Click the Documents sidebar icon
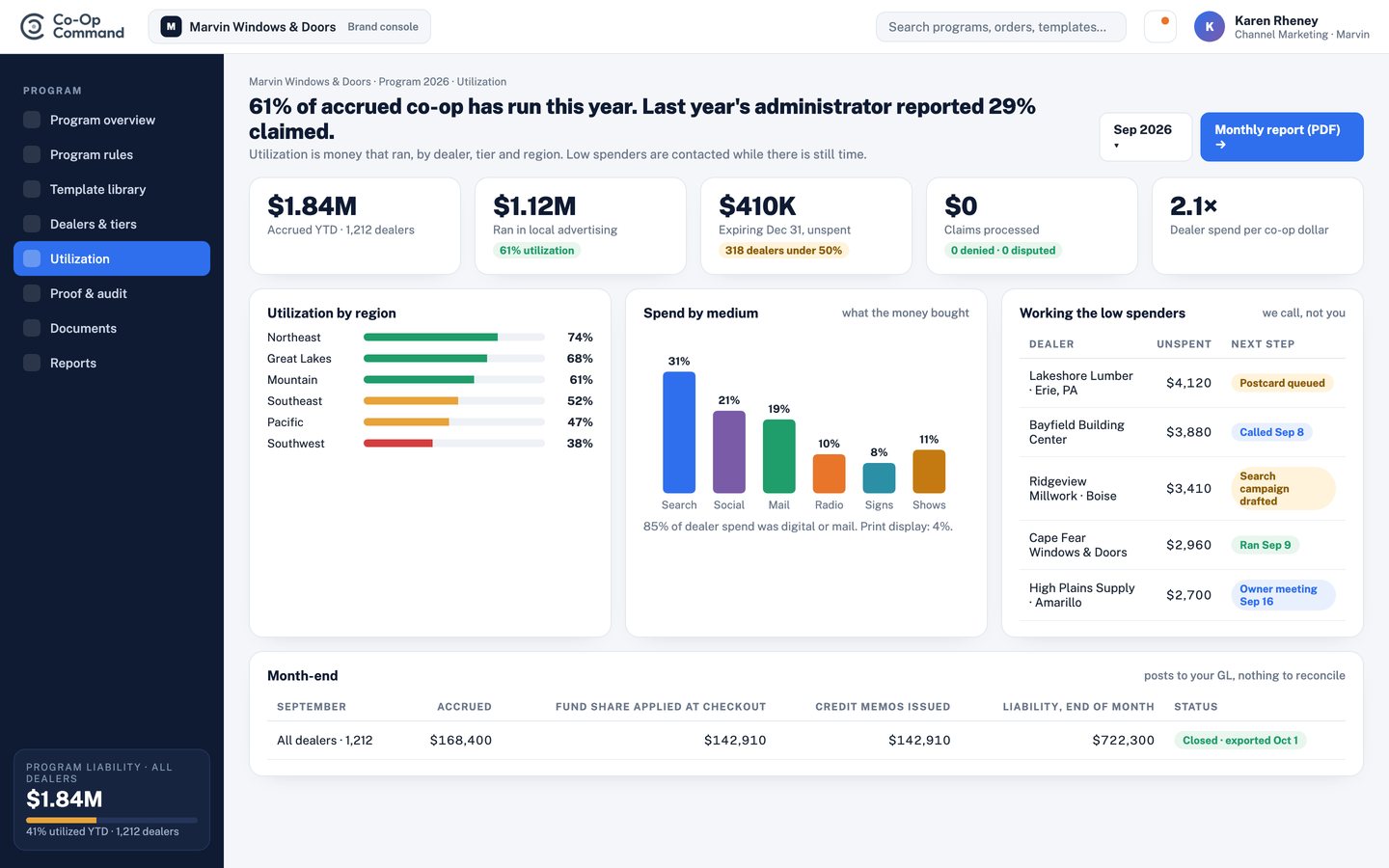Image resolution: width=1389 pixels, height=868 pixels. tap(32, 328)
